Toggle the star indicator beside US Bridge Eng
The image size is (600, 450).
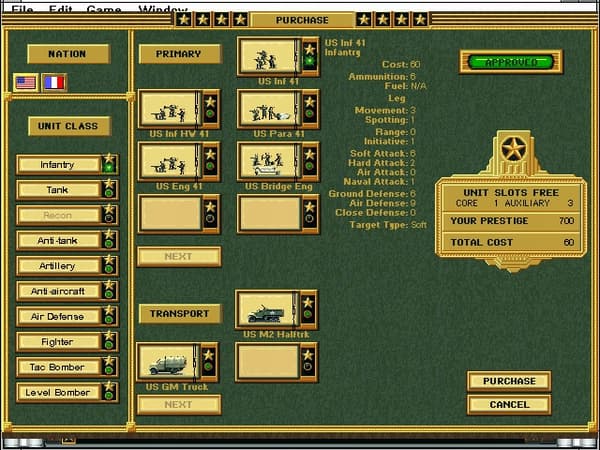pos(310,161)
